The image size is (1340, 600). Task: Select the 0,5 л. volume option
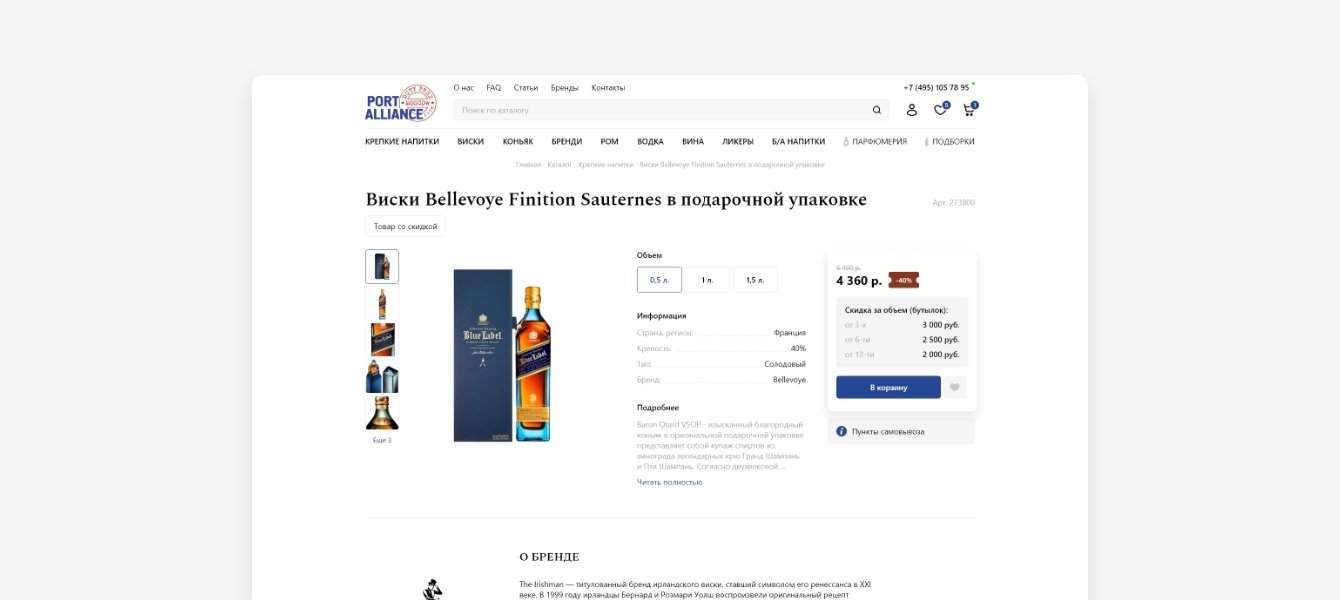coord(659,280)
